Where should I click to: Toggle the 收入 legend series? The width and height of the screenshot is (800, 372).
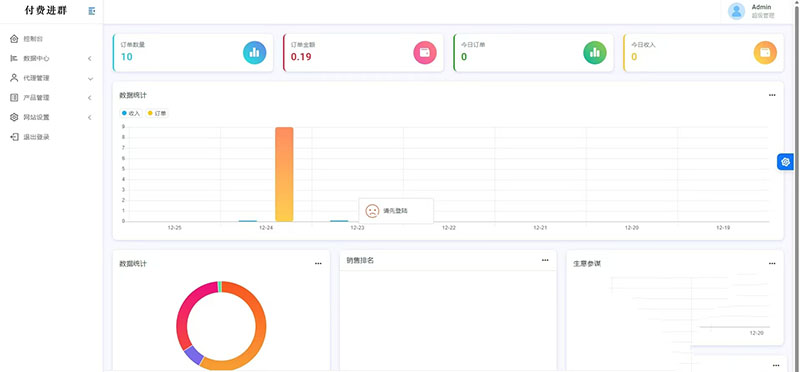[131, 113]
